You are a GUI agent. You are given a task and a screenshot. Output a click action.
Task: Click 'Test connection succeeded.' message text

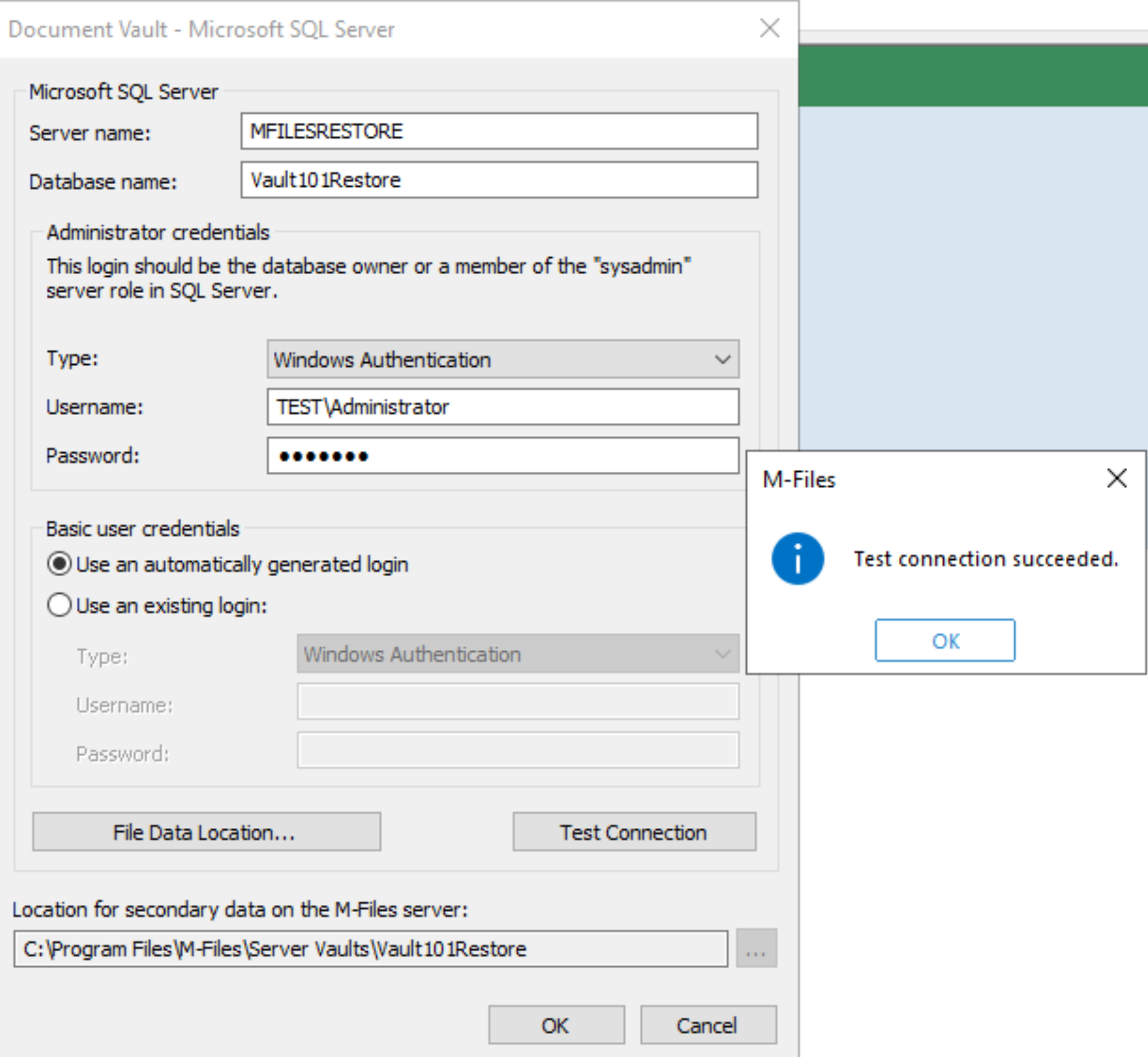[x=985, y=559]
